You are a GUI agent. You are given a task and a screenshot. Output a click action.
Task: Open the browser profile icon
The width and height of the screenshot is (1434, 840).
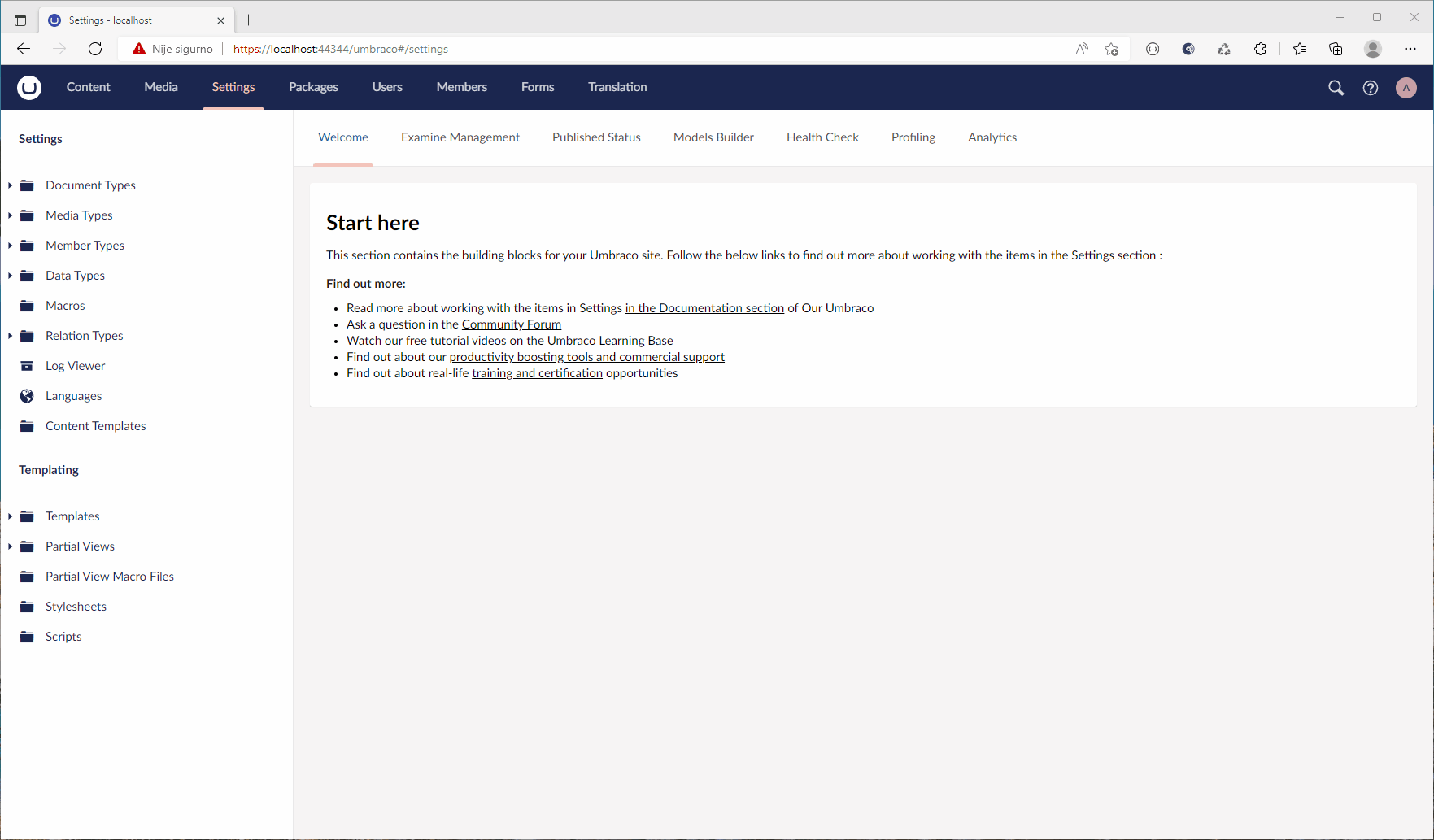click(x=1373, y=49)
